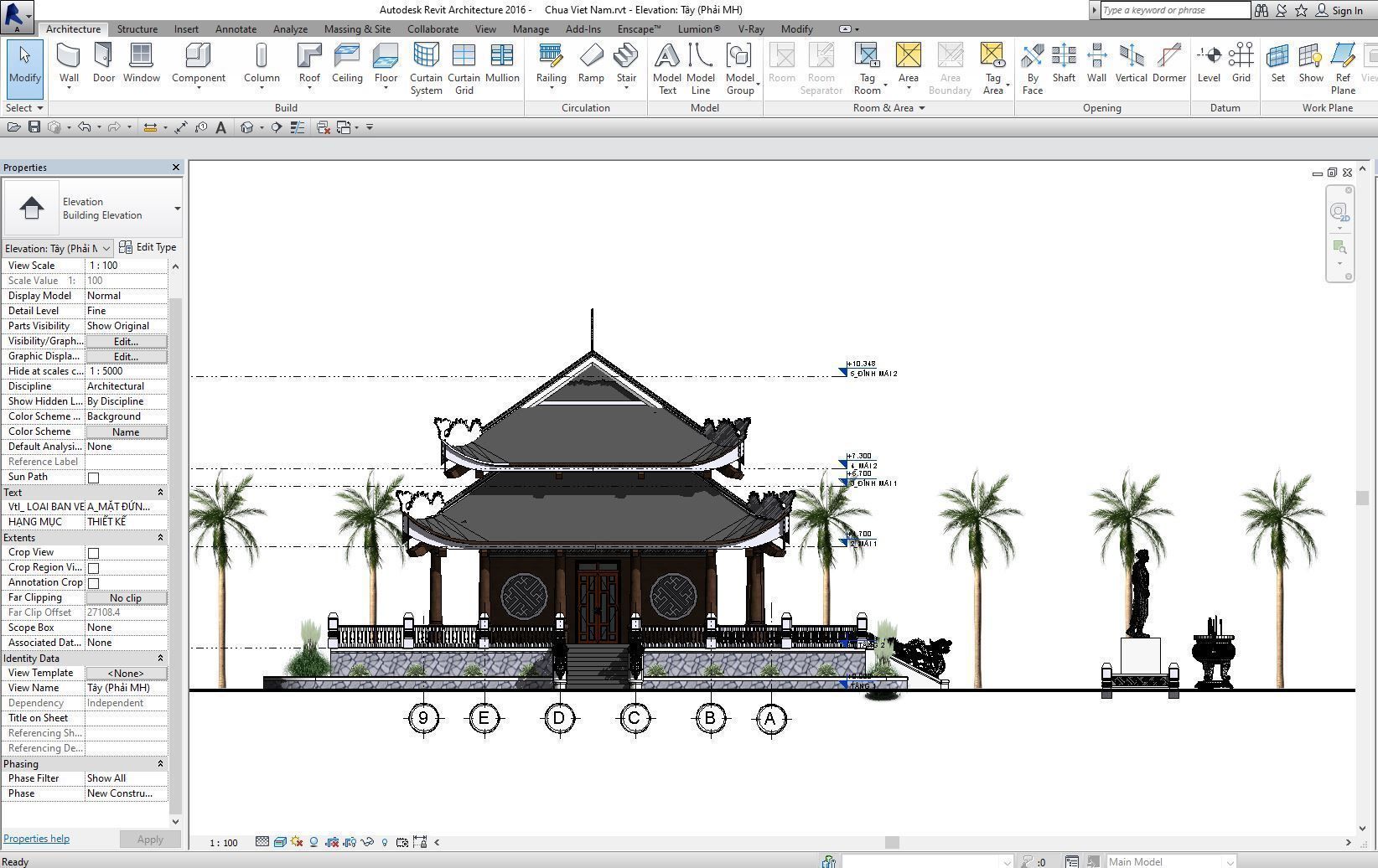1378x868 pixels.
Task: Check the Annotation Crop checkbox
Action: click(x=93, y=583)
